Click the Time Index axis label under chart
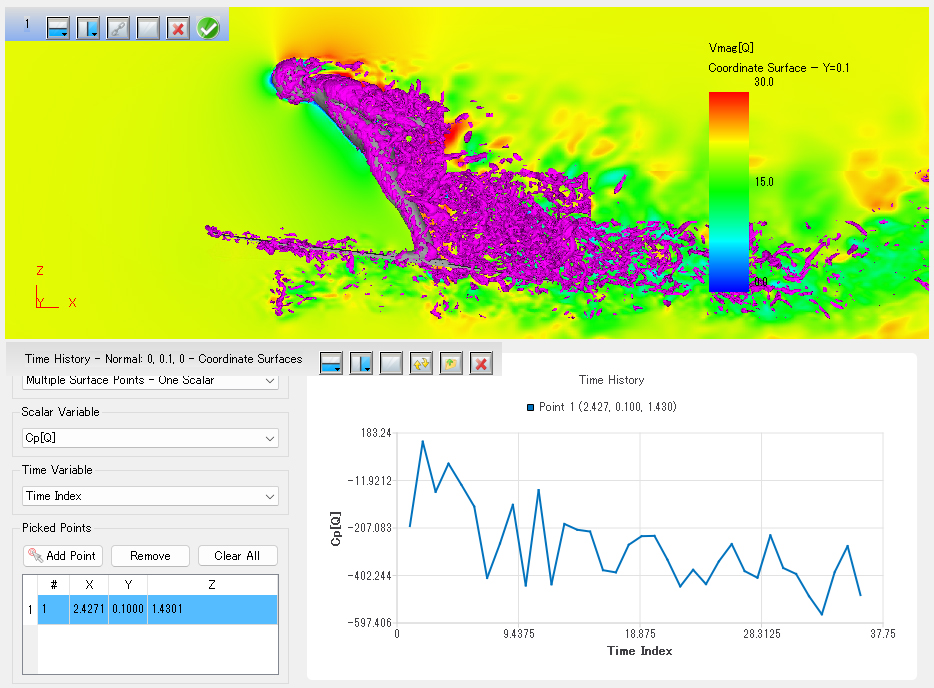This screenshot has height=688, width=934. coord(640,651)
